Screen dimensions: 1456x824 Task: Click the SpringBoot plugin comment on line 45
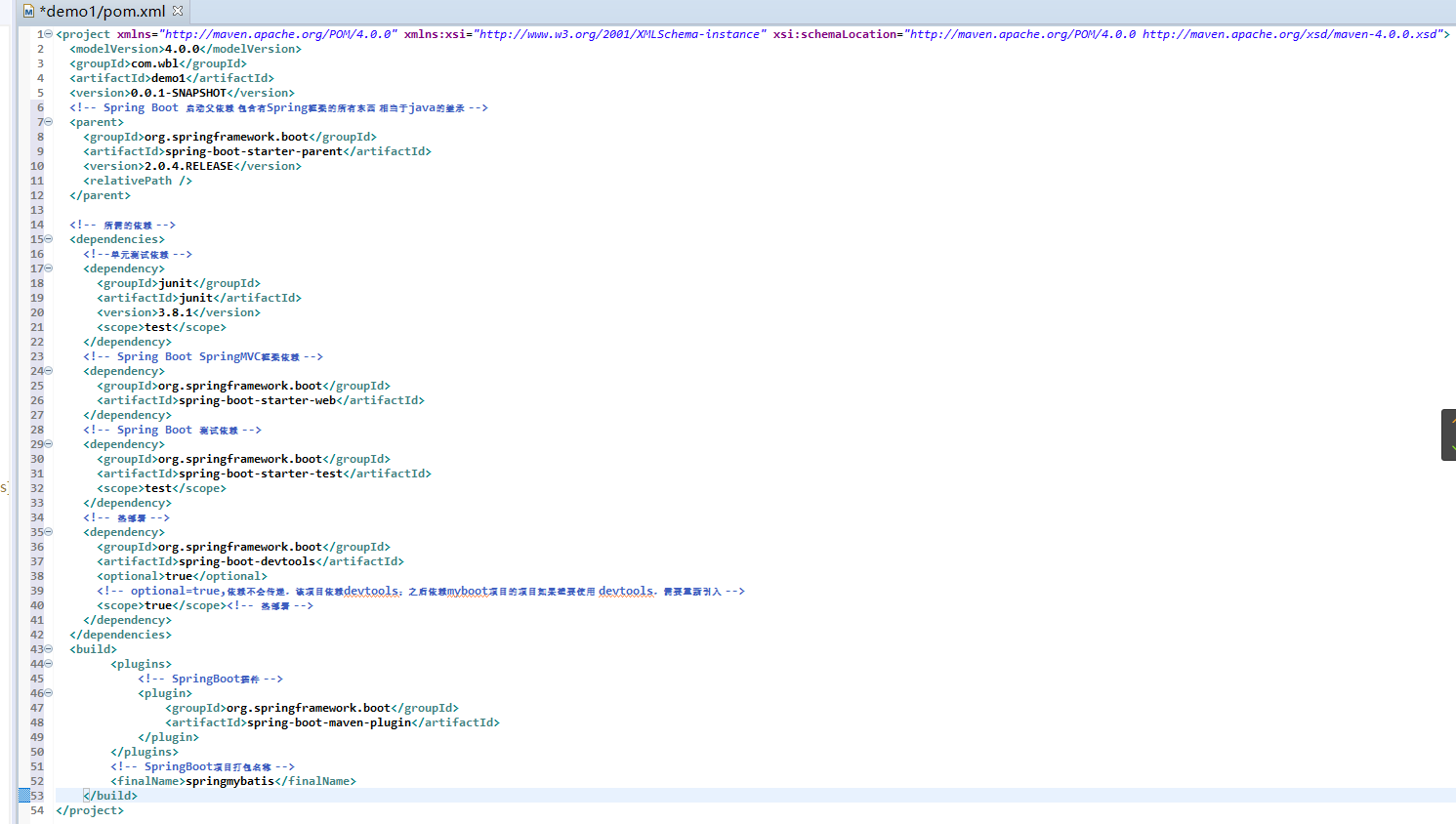pyautogui.click(x=210, y=679)
